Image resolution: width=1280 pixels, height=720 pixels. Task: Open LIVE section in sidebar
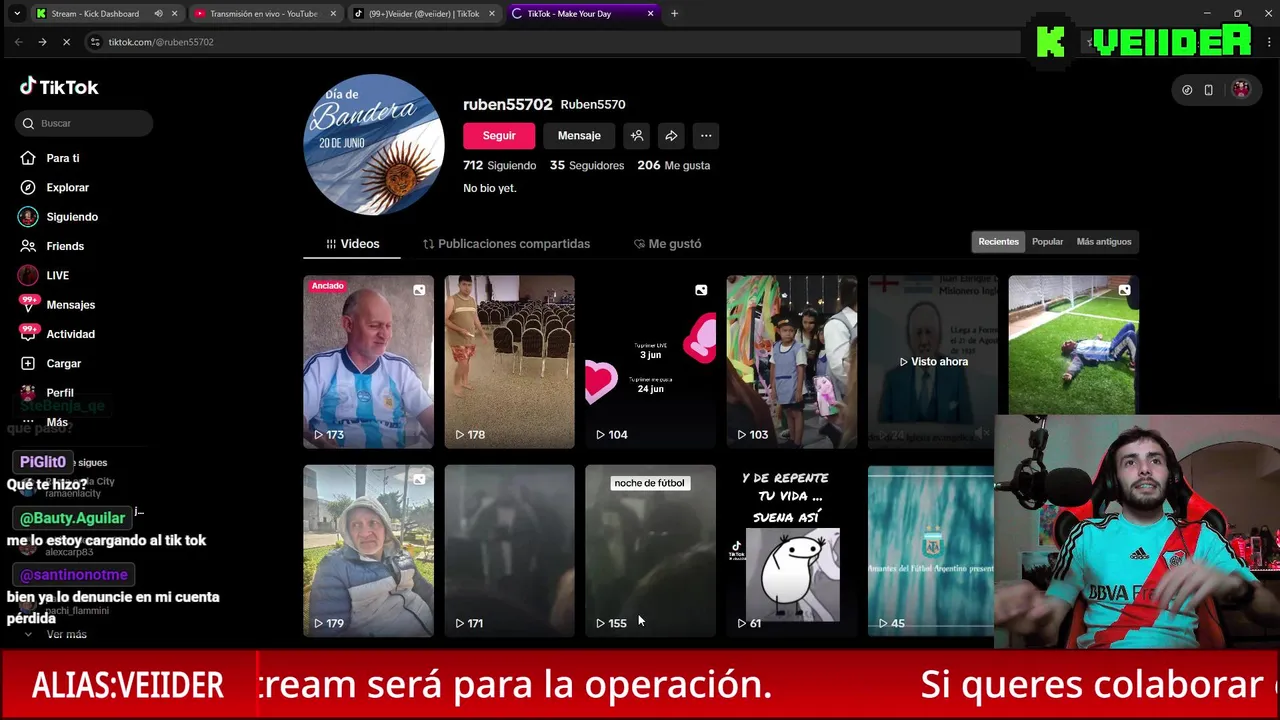[x=45, y=275]
